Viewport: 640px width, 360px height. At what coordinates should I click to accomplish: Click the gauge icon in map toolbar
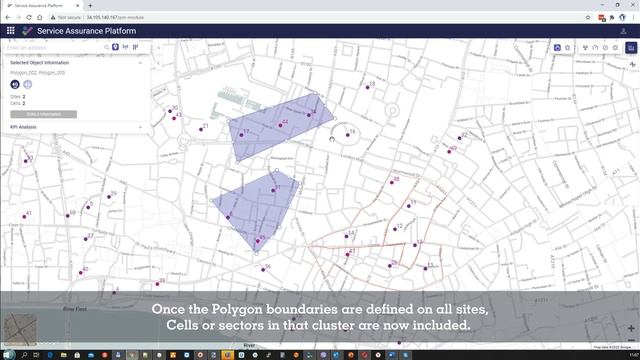(595, 48)
